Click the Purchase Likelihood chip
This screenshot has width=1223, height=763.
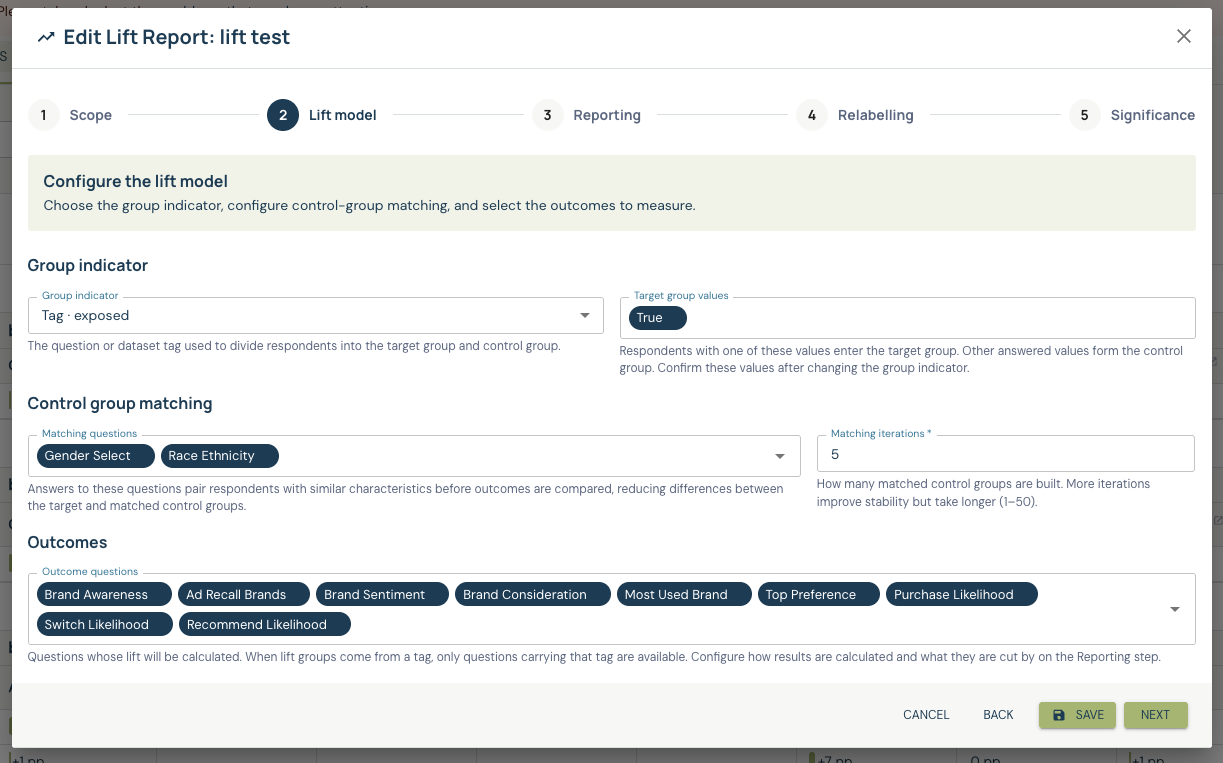(x=962, y=595)
